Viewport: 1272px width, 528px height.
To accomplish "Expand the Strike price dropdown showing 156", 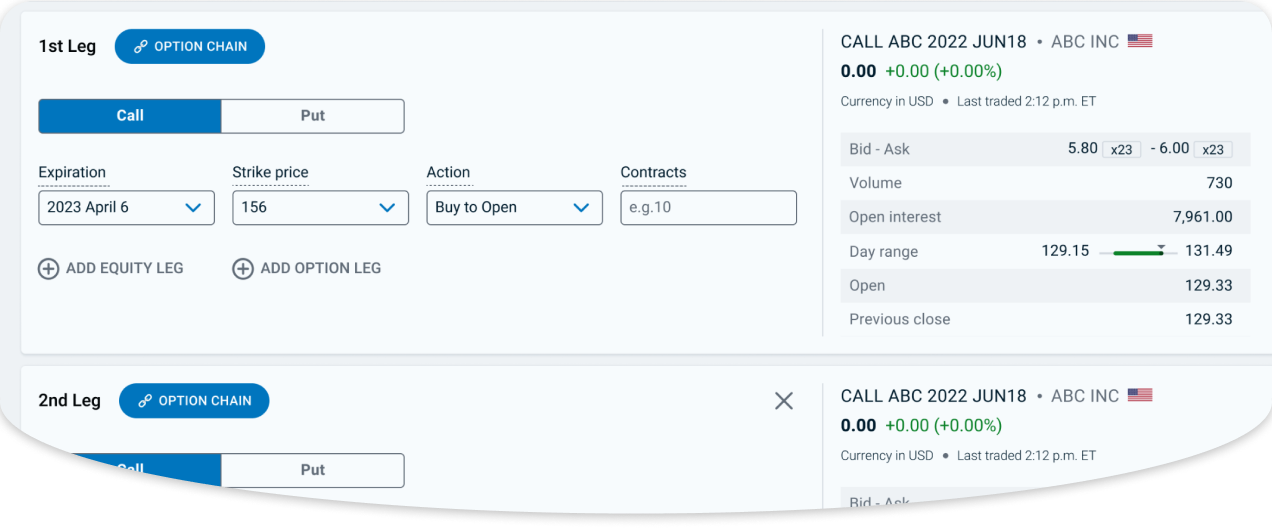I will pyautogui.click(x=320, y=208).
